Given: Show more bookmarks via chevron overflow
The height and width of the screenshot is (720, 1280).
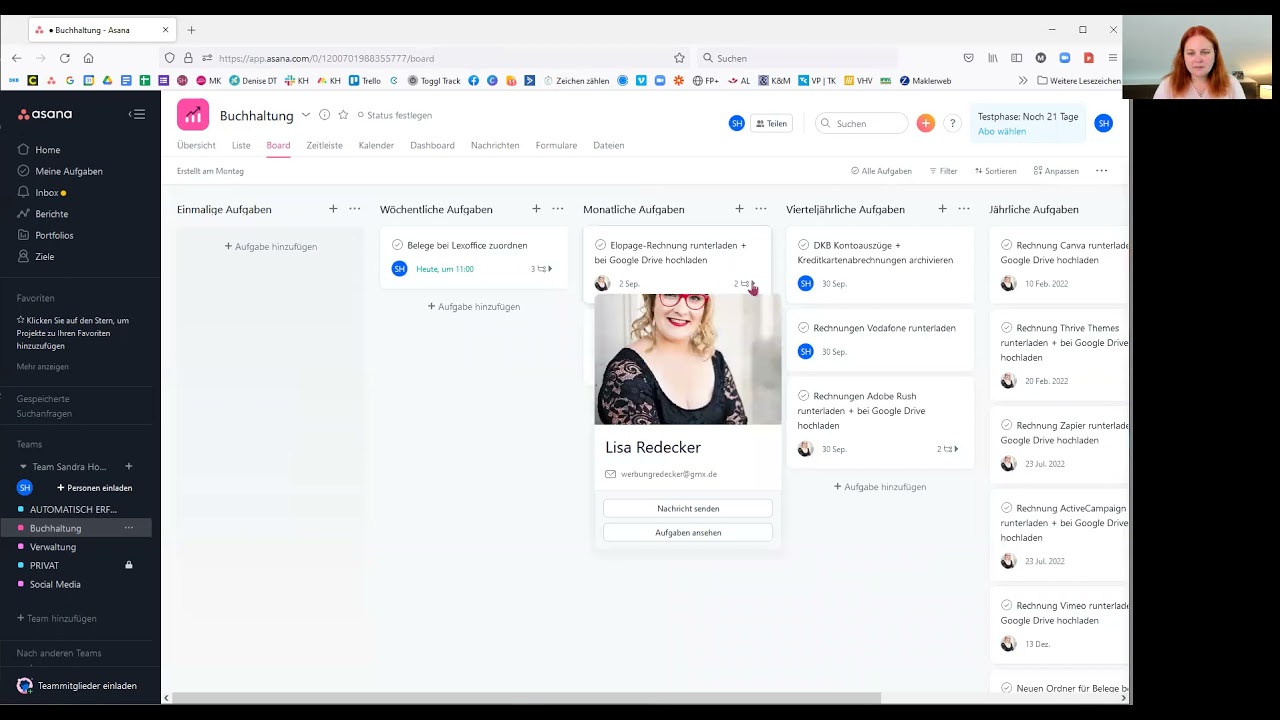Looking at the screenshot, I should pyautogui.click(x=1022, y=81).
